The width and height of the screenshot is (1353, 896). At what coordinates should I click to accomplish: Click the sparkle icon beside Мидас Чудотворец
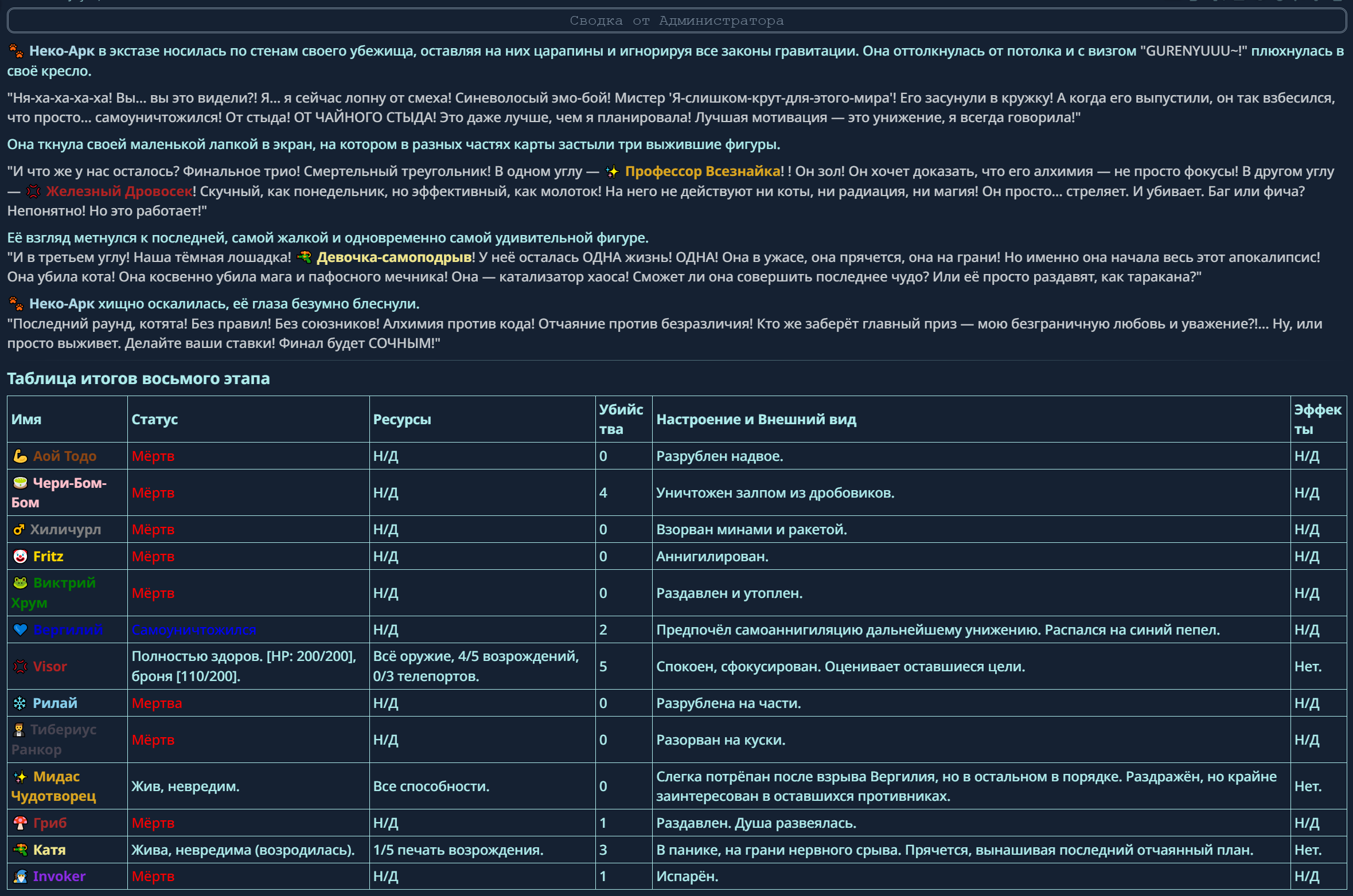coord(20,777)
